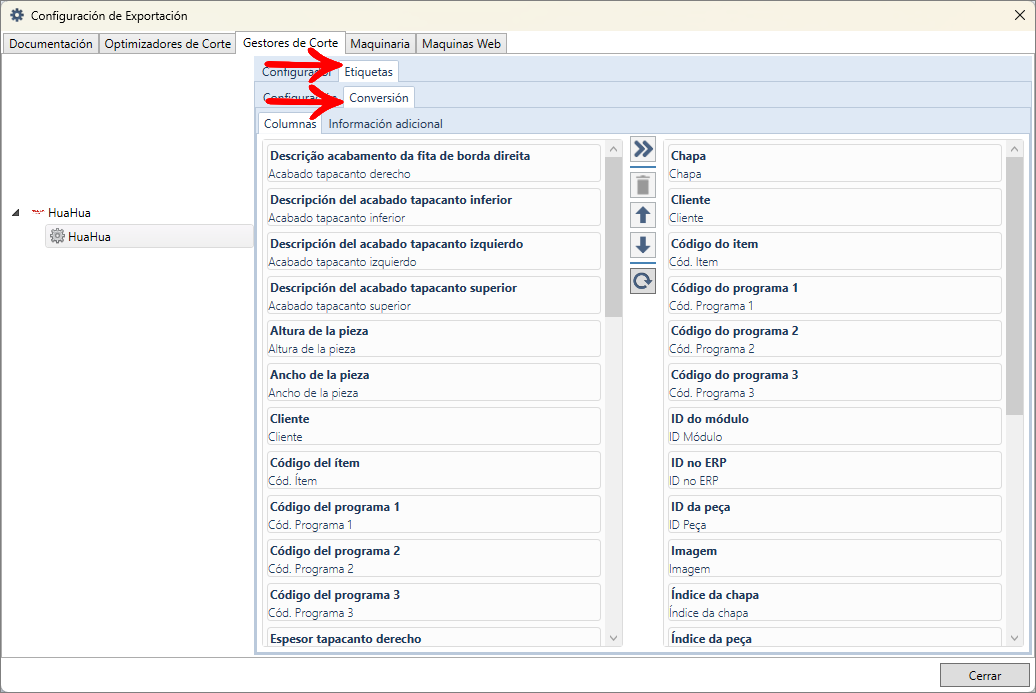Select 'Cliente' in the left list
This screenshot has width=1036, height=693.
433,427
